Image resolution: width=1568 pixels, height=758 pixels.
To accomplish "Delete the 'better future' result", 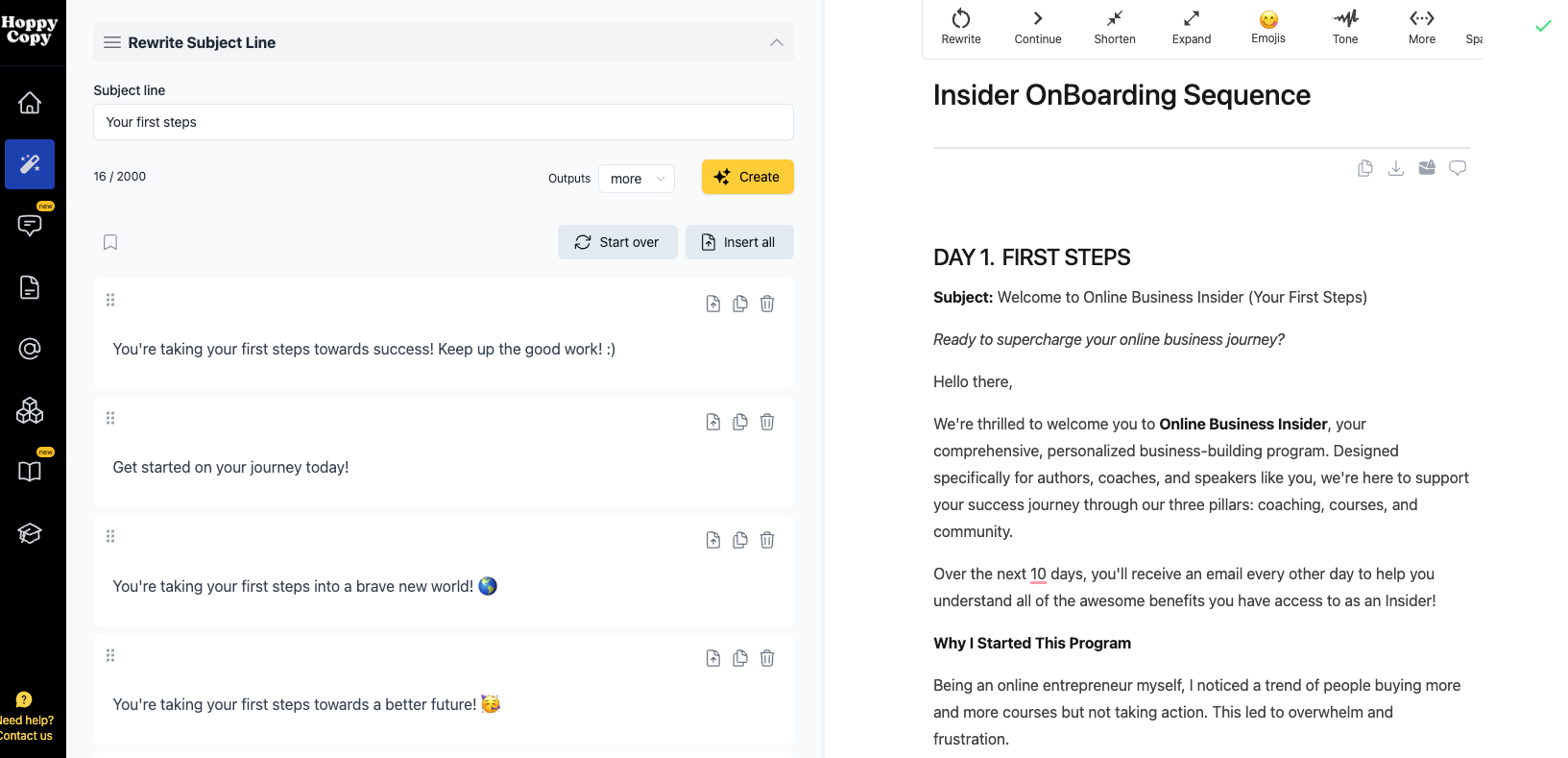I will pos(767,658).
